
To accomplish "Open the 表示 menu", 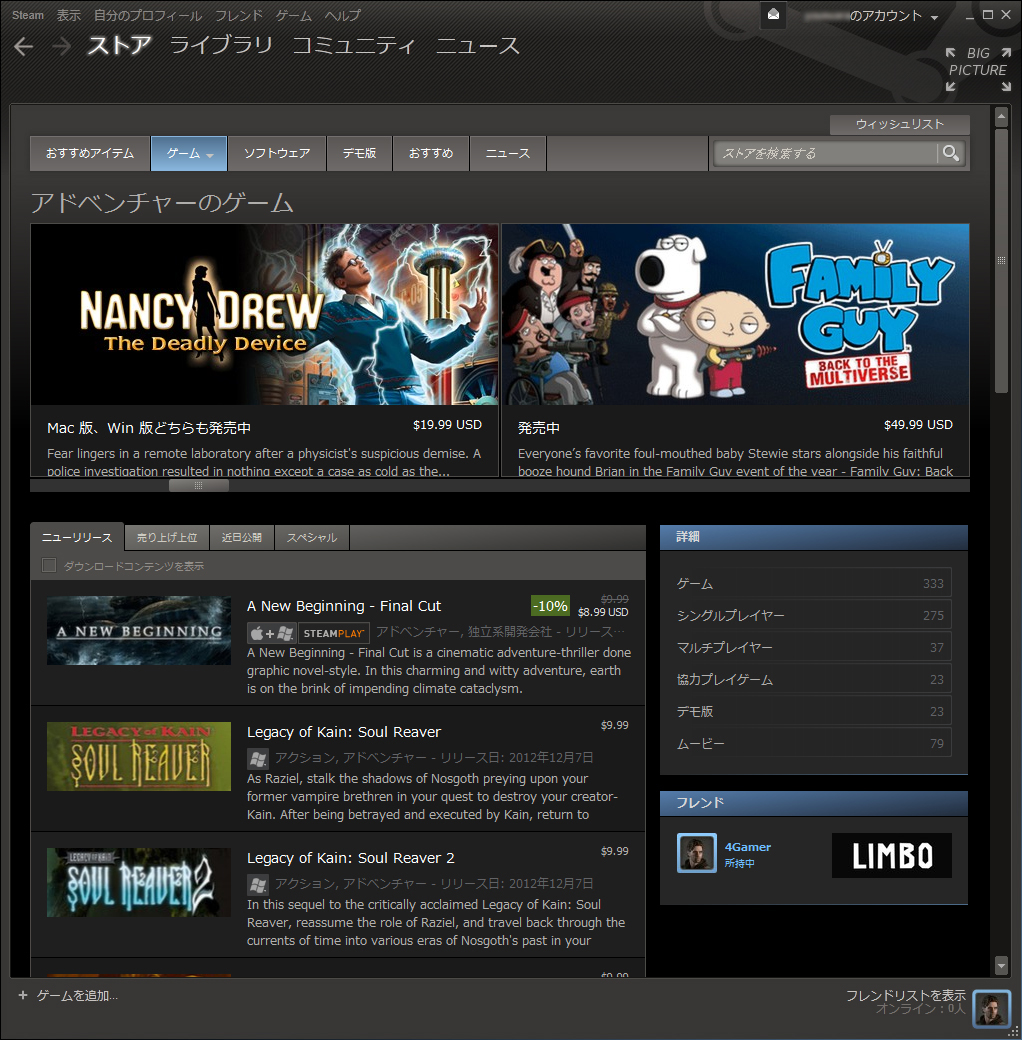I will (x=69, y=15).
